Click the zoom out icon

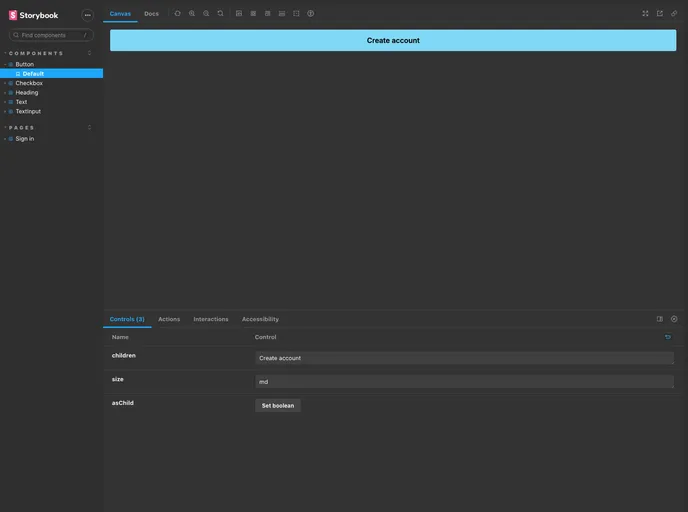coord(206,14)
